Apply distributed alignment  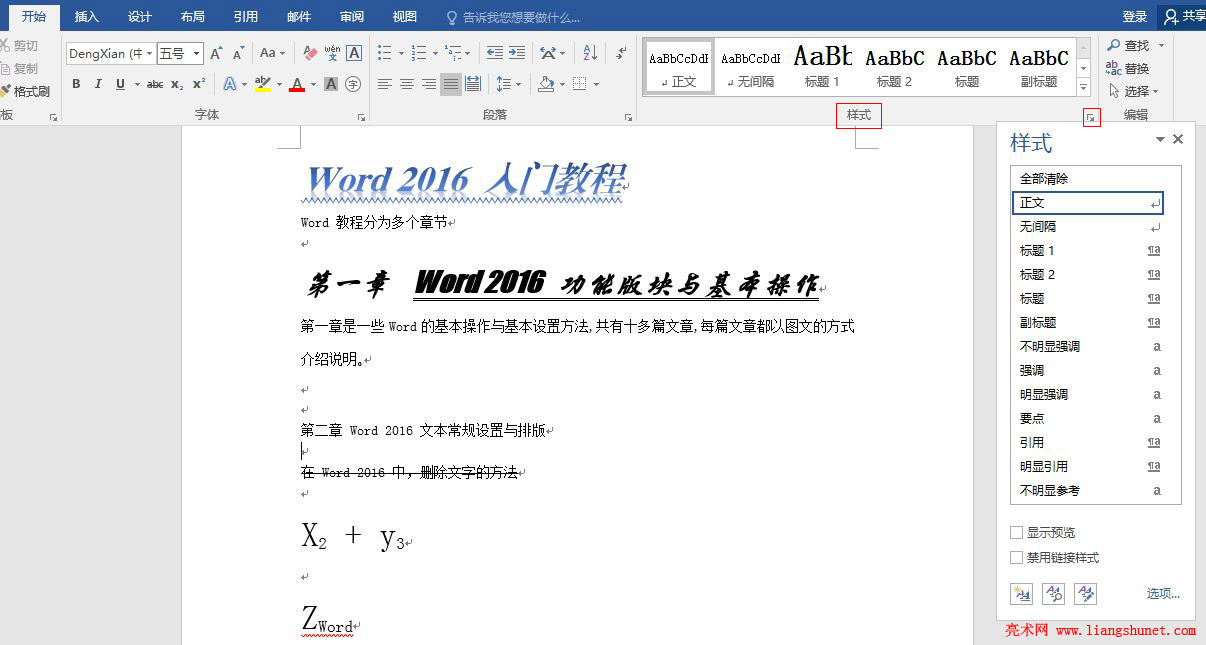click(473, 84)
